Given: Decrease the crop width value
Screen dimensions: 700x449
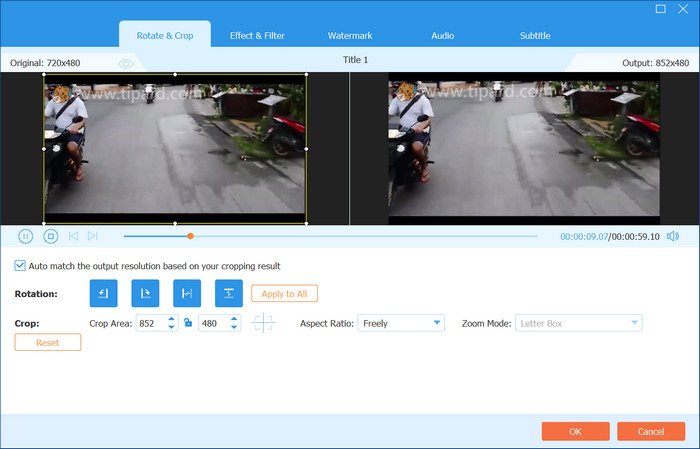Looking at the screenshot, I should click(171, 327).
